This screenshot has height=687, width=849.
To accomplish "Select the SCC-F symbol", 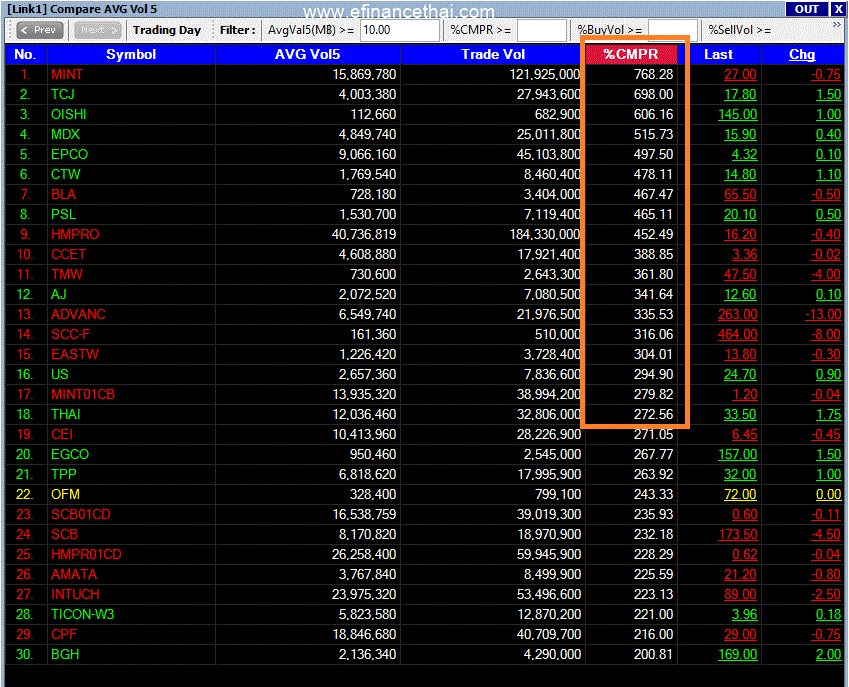I will point(70,335).
